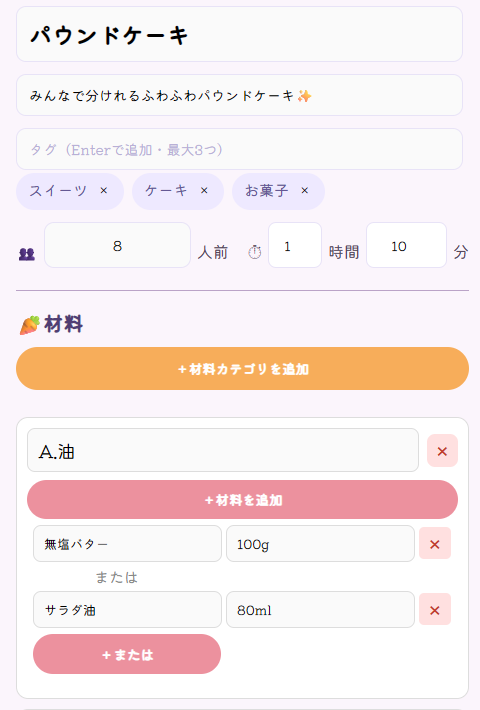Screen dimensions: 480x710
Task: Select the hours field showing 1
Action: [x=295, y=245]
